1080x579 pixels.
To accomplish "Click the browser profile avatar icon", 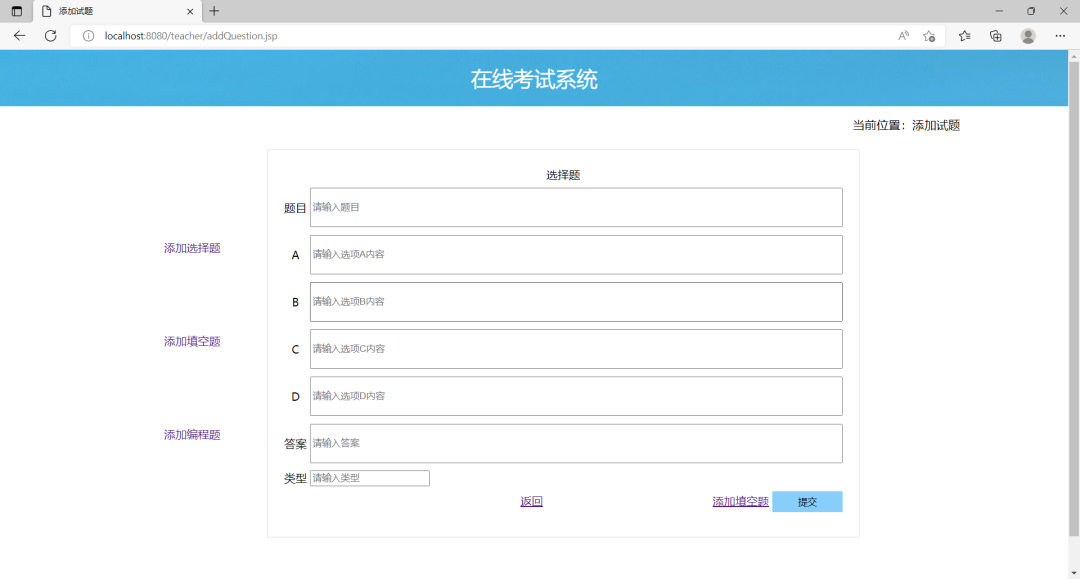I will [x=1028, y=35].
